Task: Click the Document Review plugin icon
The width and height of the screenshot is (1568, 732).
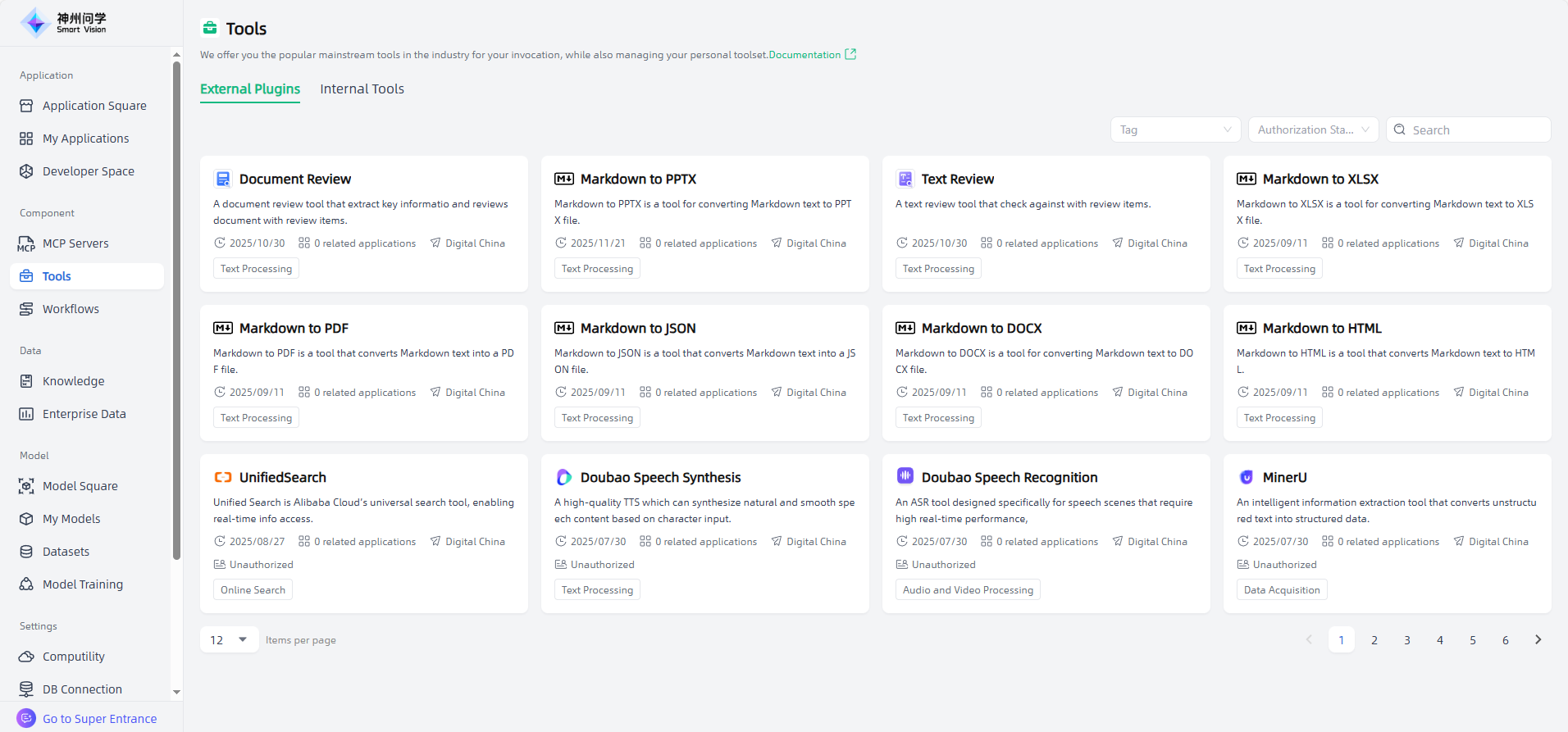Action: pos(222,179)
